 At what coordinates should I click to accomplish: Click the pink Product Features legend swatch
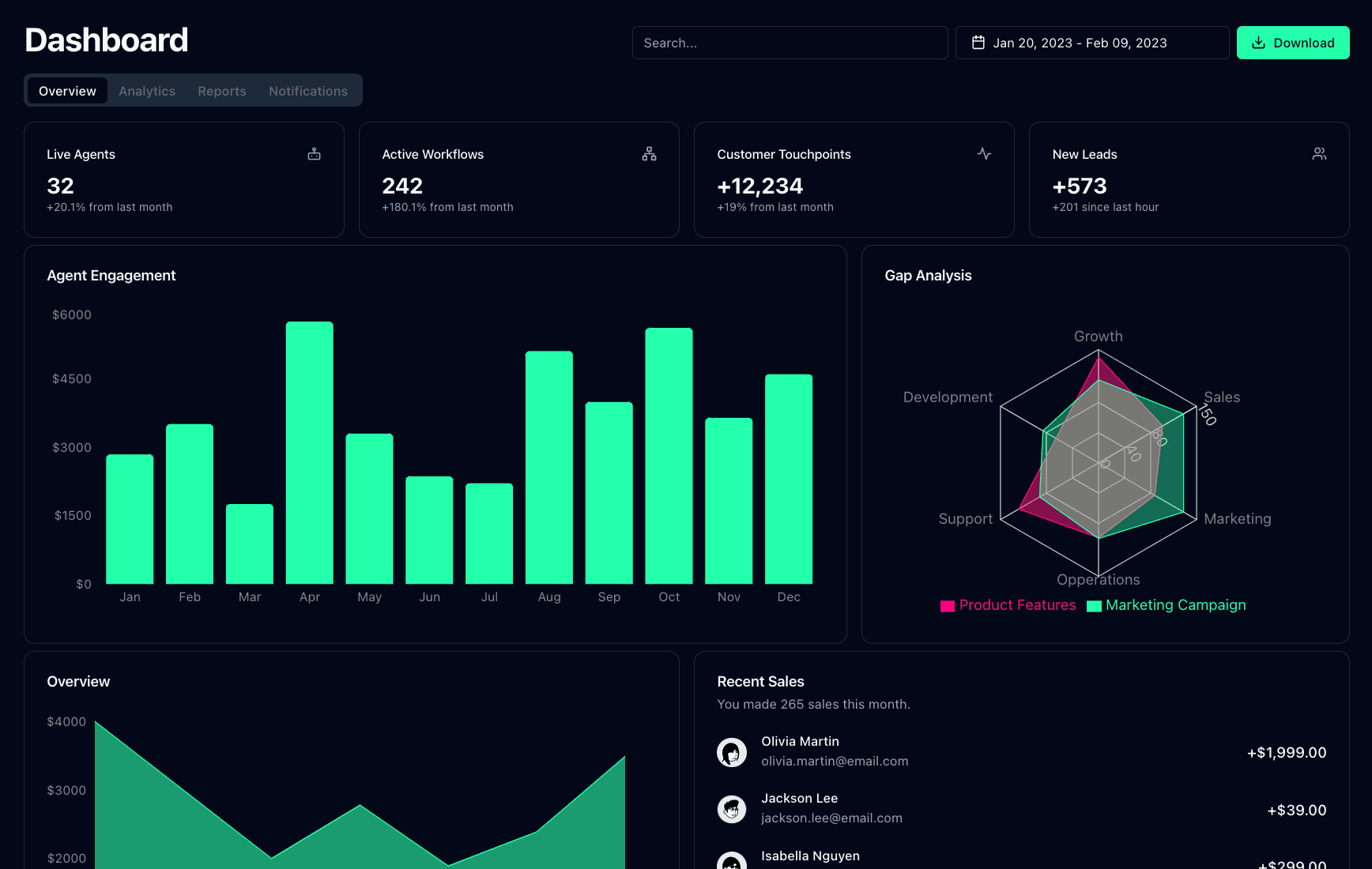tap(948, 606)
